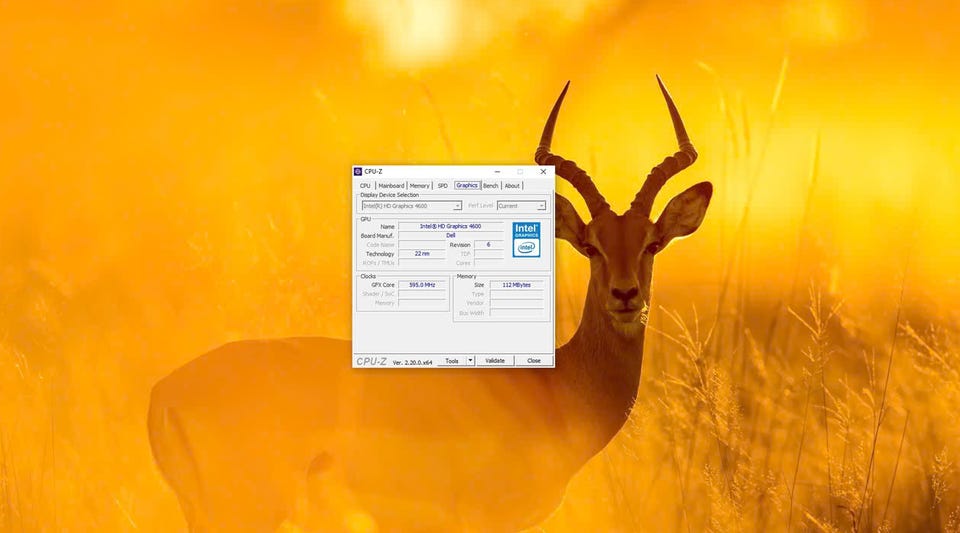The width and height of the screenshot is (960, 533).
Task: Click the CPU-Z app icon in title bar
Action: (x=358, y=171)
